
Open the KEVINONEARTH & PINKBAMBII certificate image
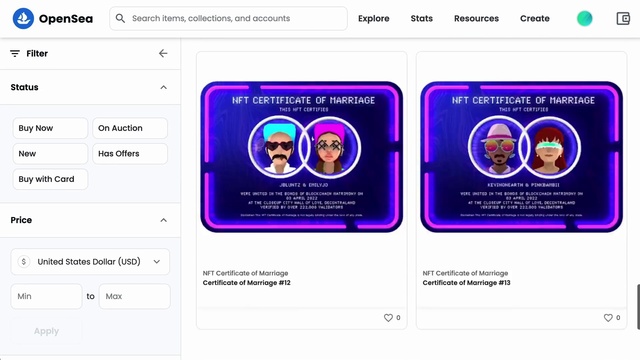click(521, 157)
